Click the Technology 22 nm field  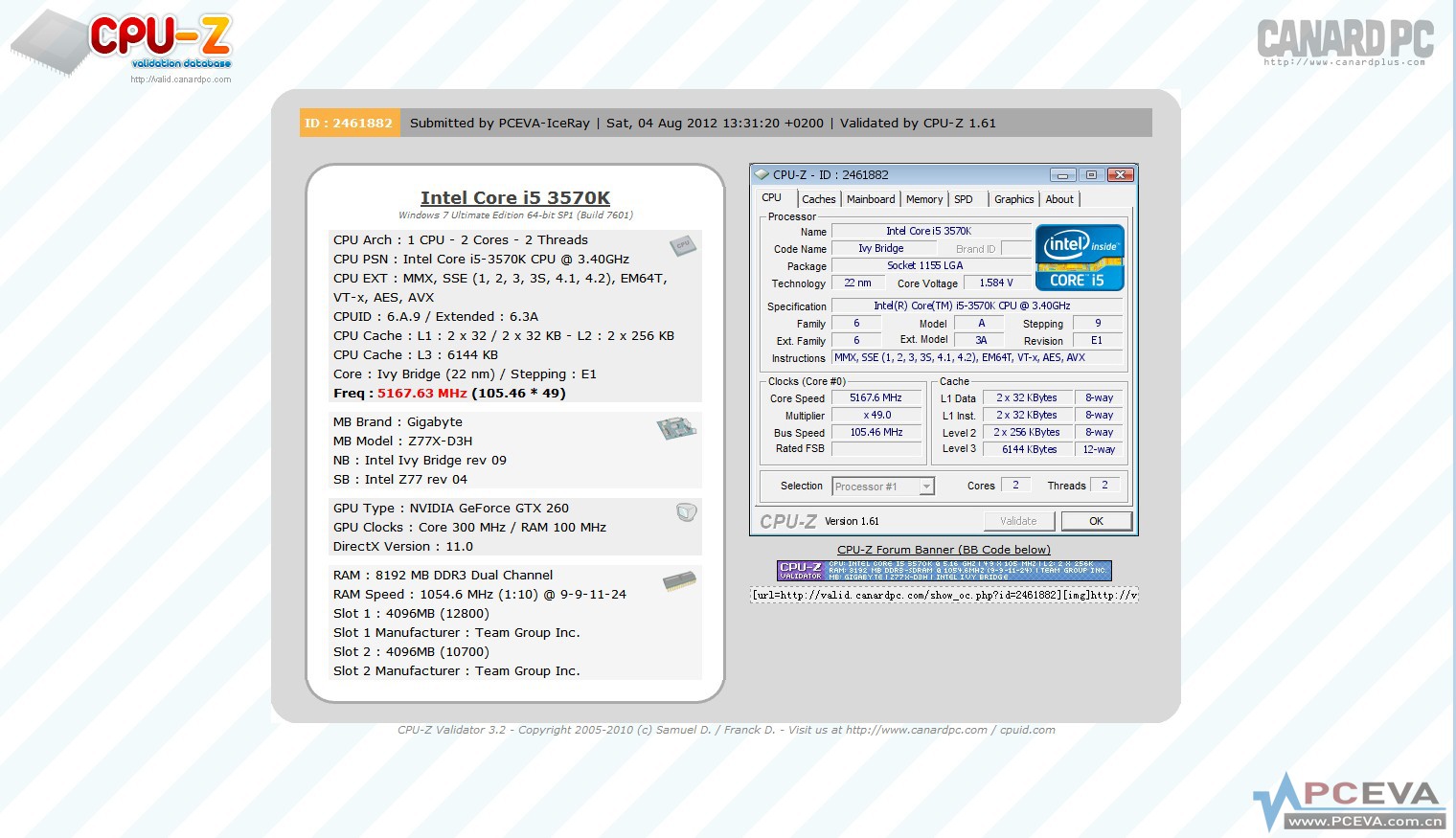point(857,283)
